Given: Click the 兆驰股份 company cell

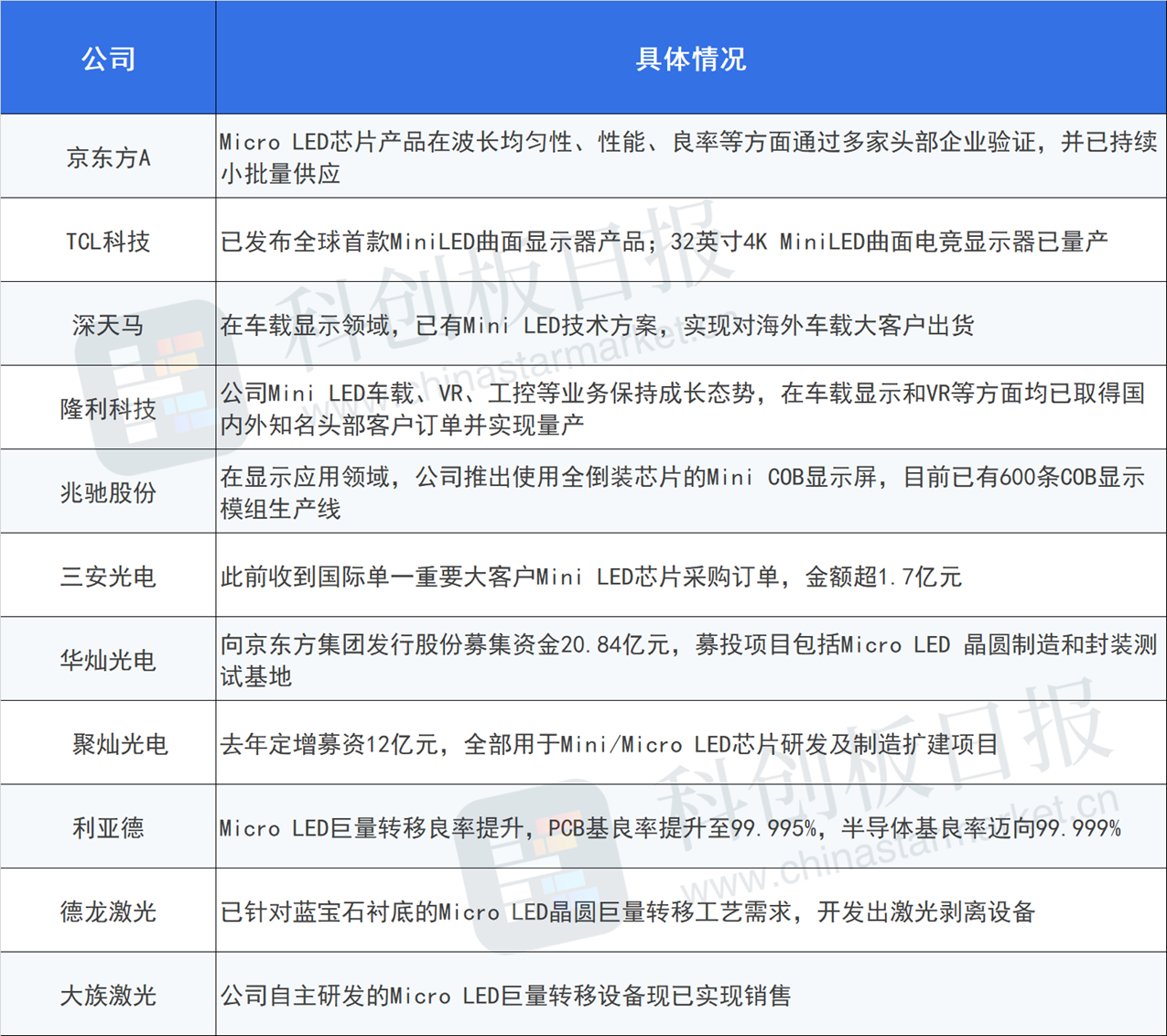Looking at the screenshot, I should (x=108, y=492).
